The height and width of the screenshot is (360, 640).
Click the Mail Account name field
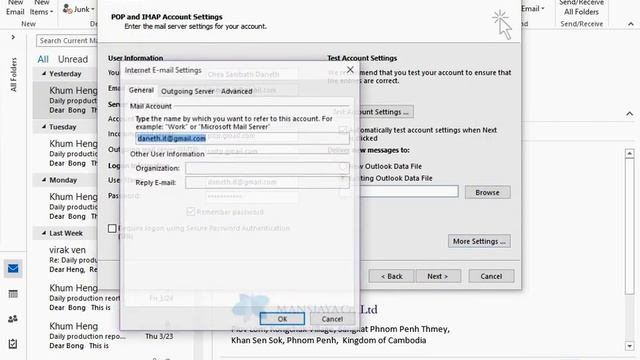pyautogui.click(x=242, y=138)
